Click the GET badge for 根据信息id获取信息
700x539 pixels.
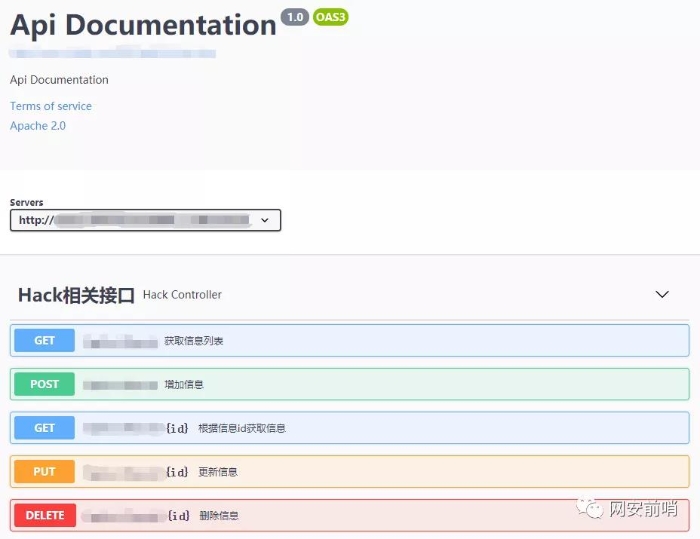pos(45,428)
